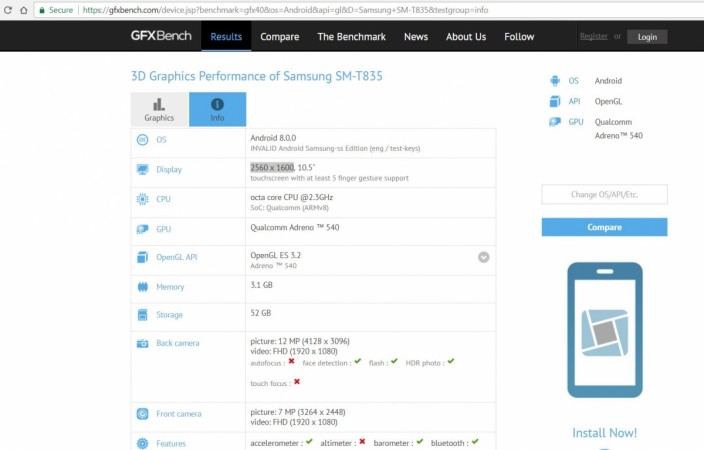Viewport: 704px width, 450px height.
Task: Open the Follow navigation item
Action: (x=519, y=37)
